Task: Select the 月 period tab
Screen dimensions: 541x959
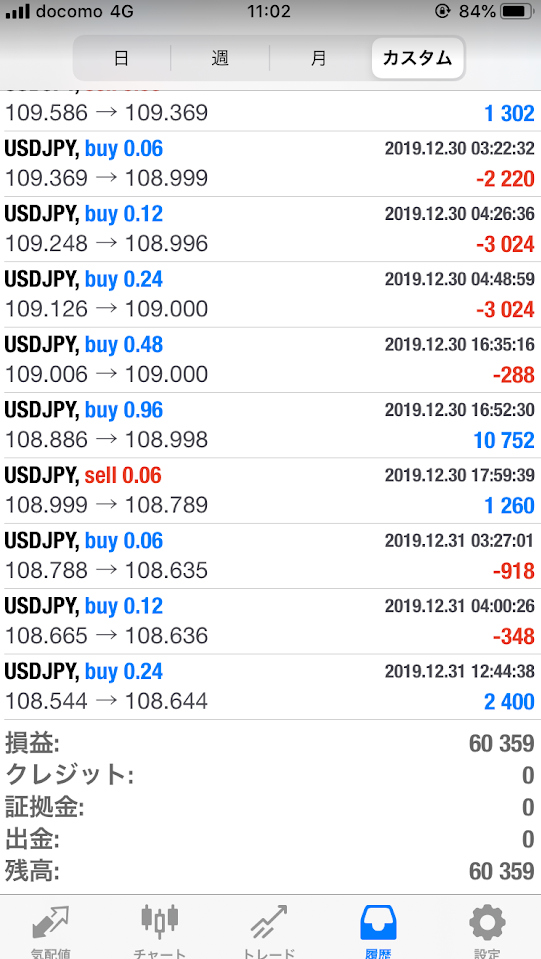Action: 318,59
